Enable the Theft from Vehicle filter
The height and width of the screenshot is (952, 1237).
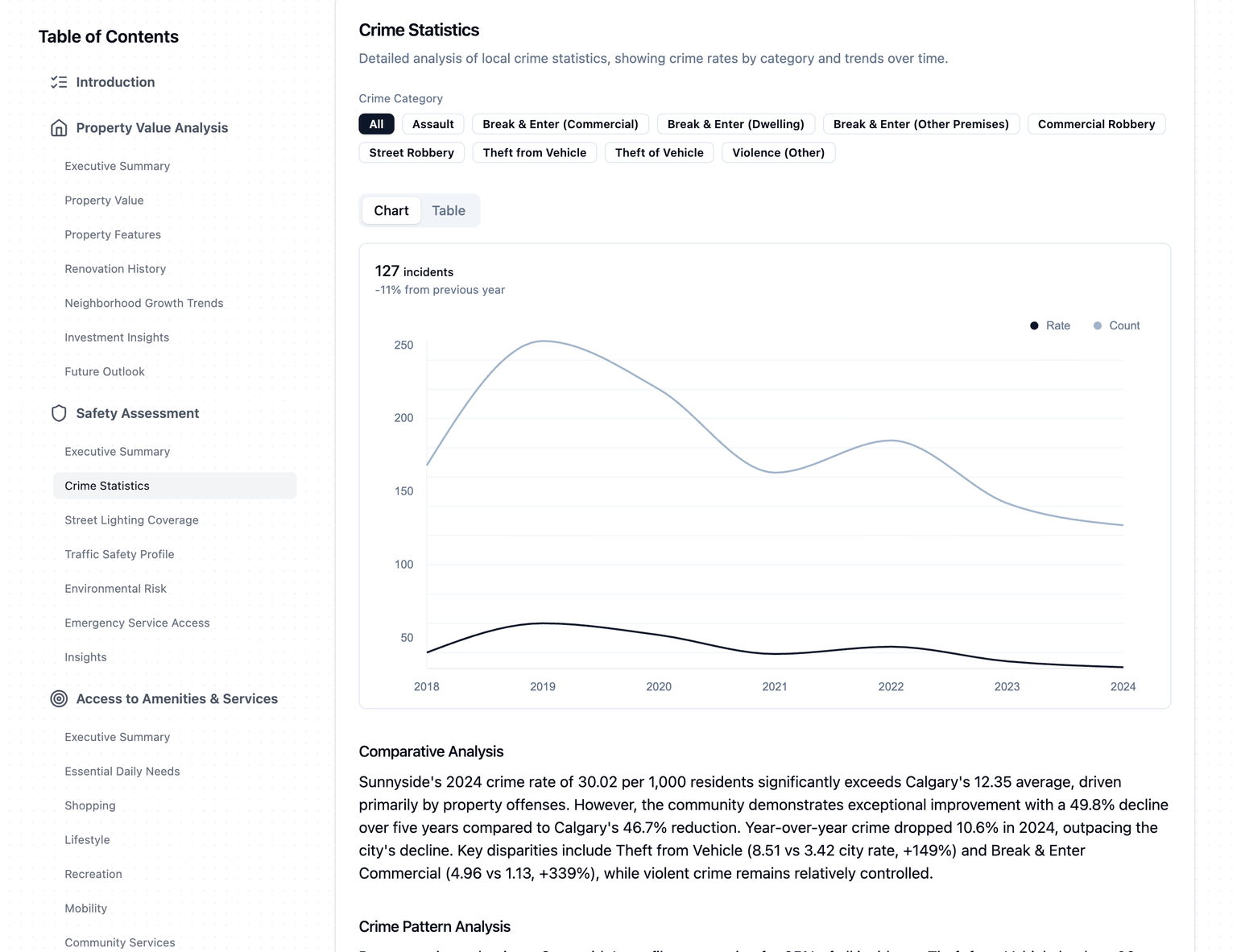tap(534, 153)
